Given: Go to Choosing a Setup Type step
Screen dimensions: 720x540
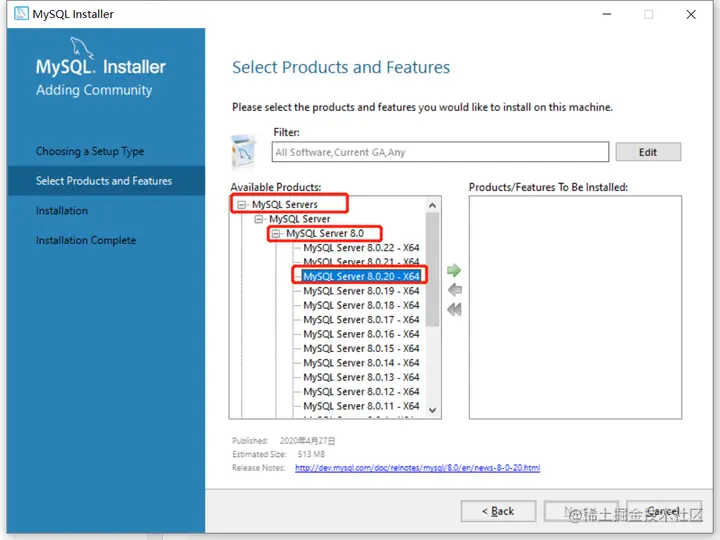Looking at the screenshot, I should click(x=90, y=151).
